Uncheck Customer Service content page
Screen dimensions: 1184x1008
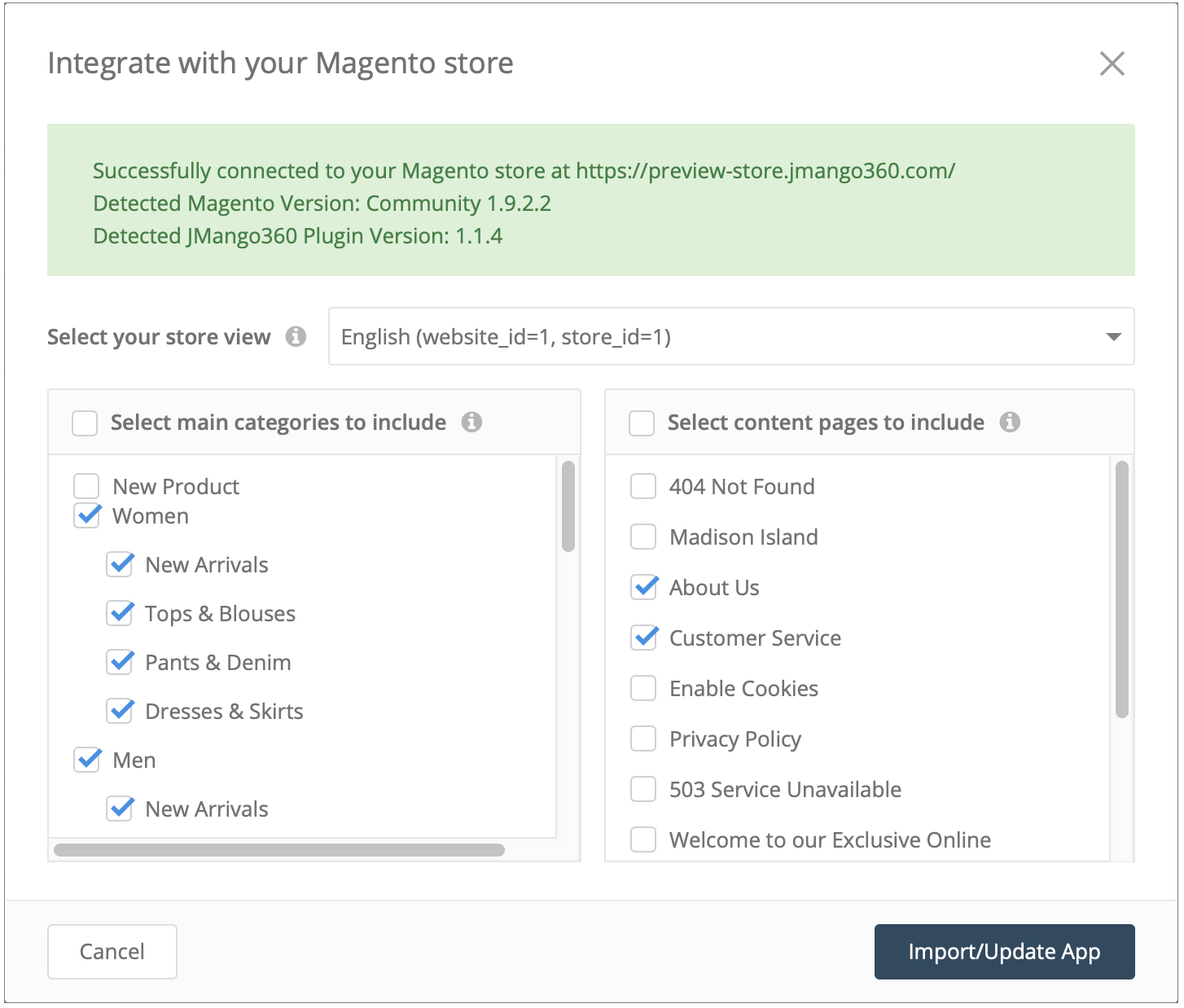click(643, 638)
